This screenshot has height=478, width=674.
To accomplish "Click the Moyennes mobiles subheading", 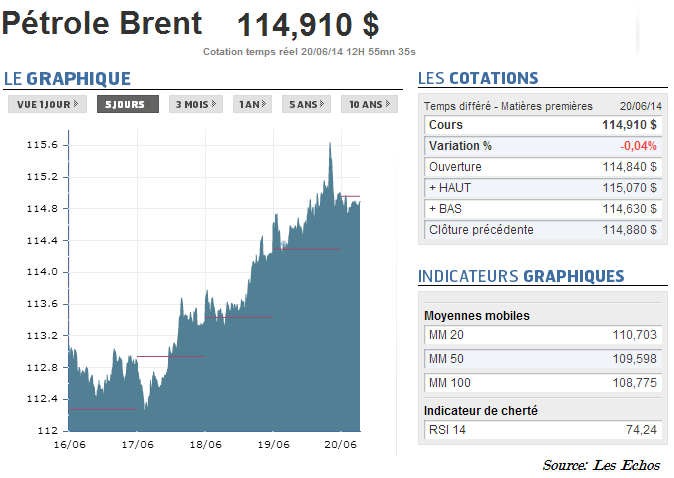I will click(477, 316).
